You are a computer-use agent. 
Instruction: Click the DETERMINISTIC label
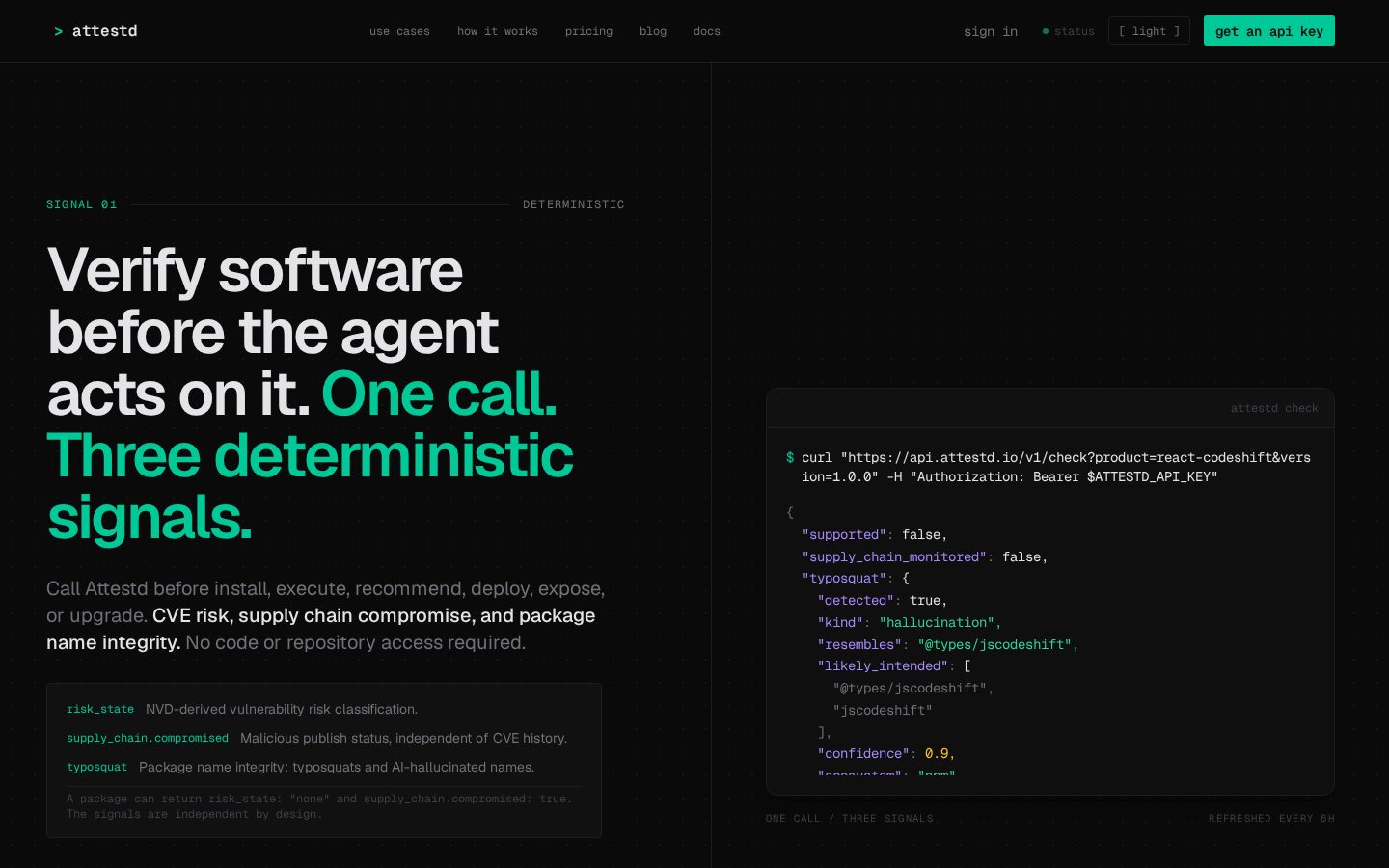pyautogui.click(x=574, y=204)
